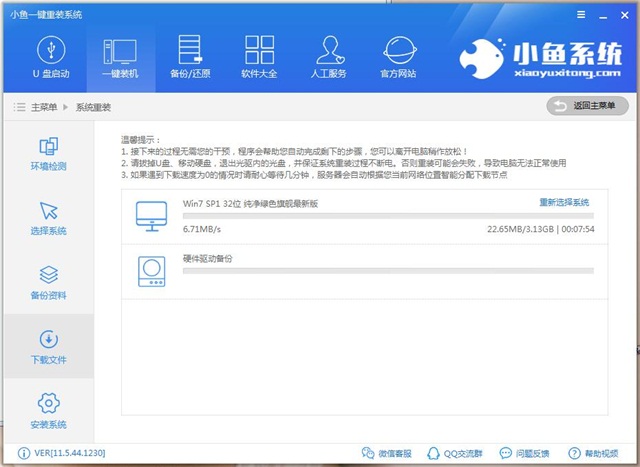Screen dimensions: 640x467
Task: Switch to the 软件大全 tab
Action: pyautogui.click(x=260, y=58)
